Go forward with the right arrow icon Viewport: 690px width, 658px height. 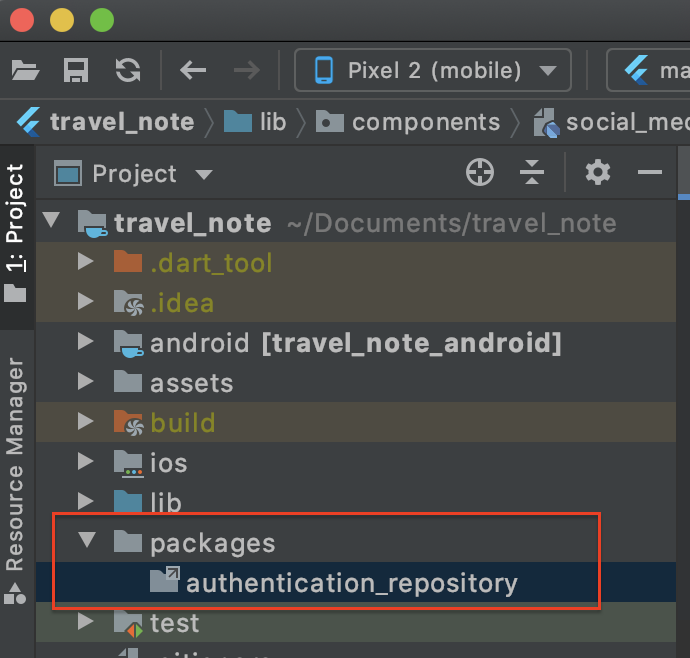246,70
